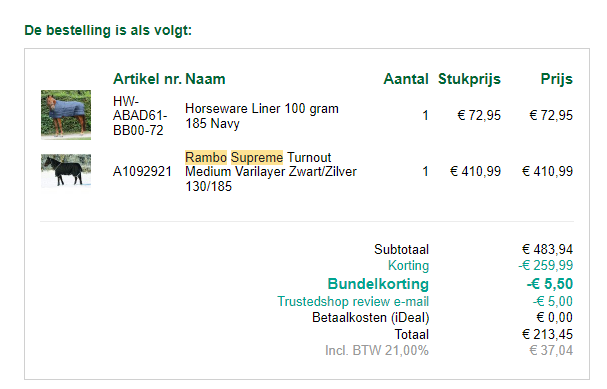607x389 pixels.
Task: Open the Horseware Liner navy blanket thumbnail
Action: pyautogui.click(x=66, y=115)
